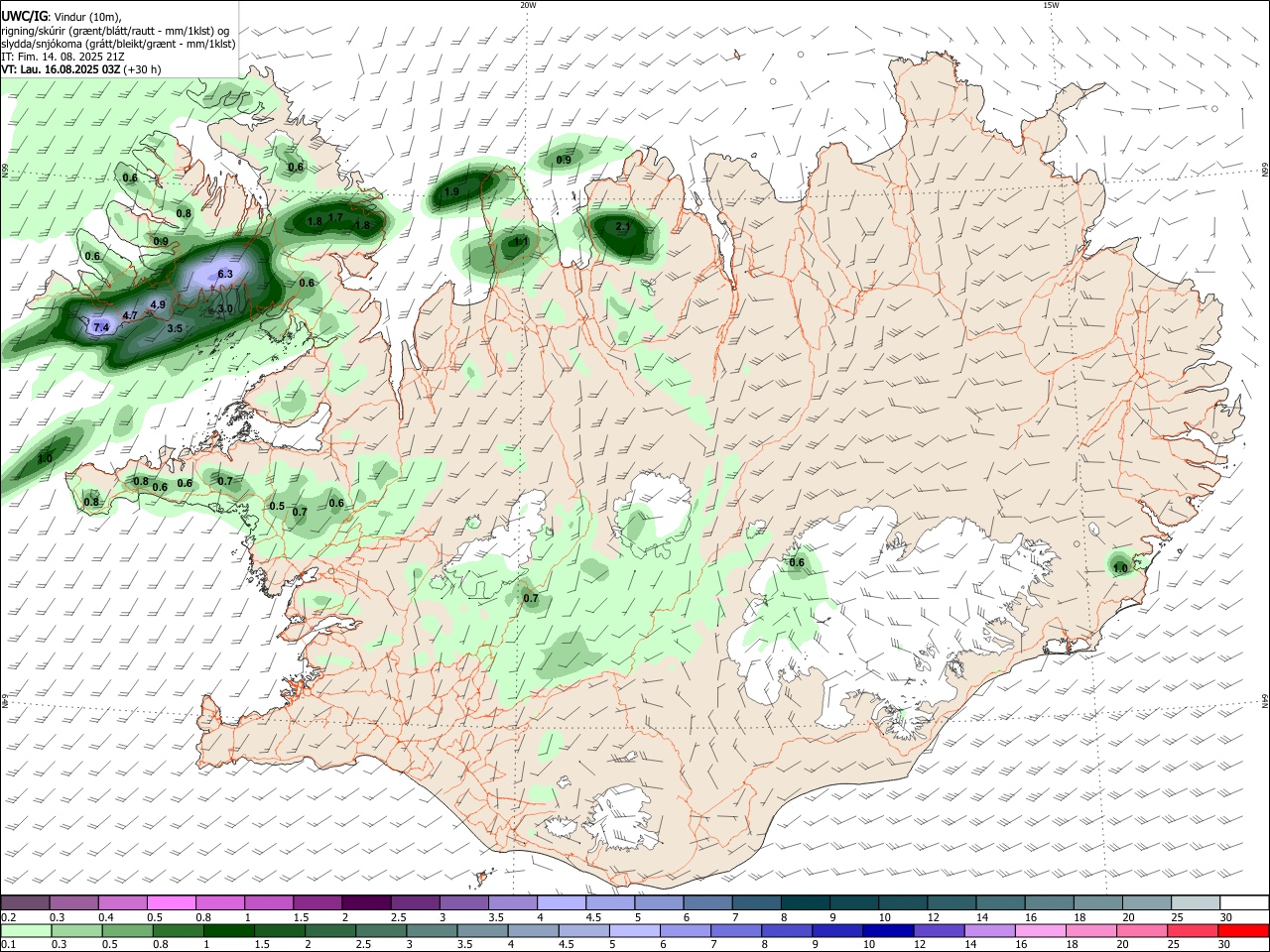Pick the pink 16–18 rain legend swatch
1270x952 pixels.
pyautogui.click(x=1039, y=930)
